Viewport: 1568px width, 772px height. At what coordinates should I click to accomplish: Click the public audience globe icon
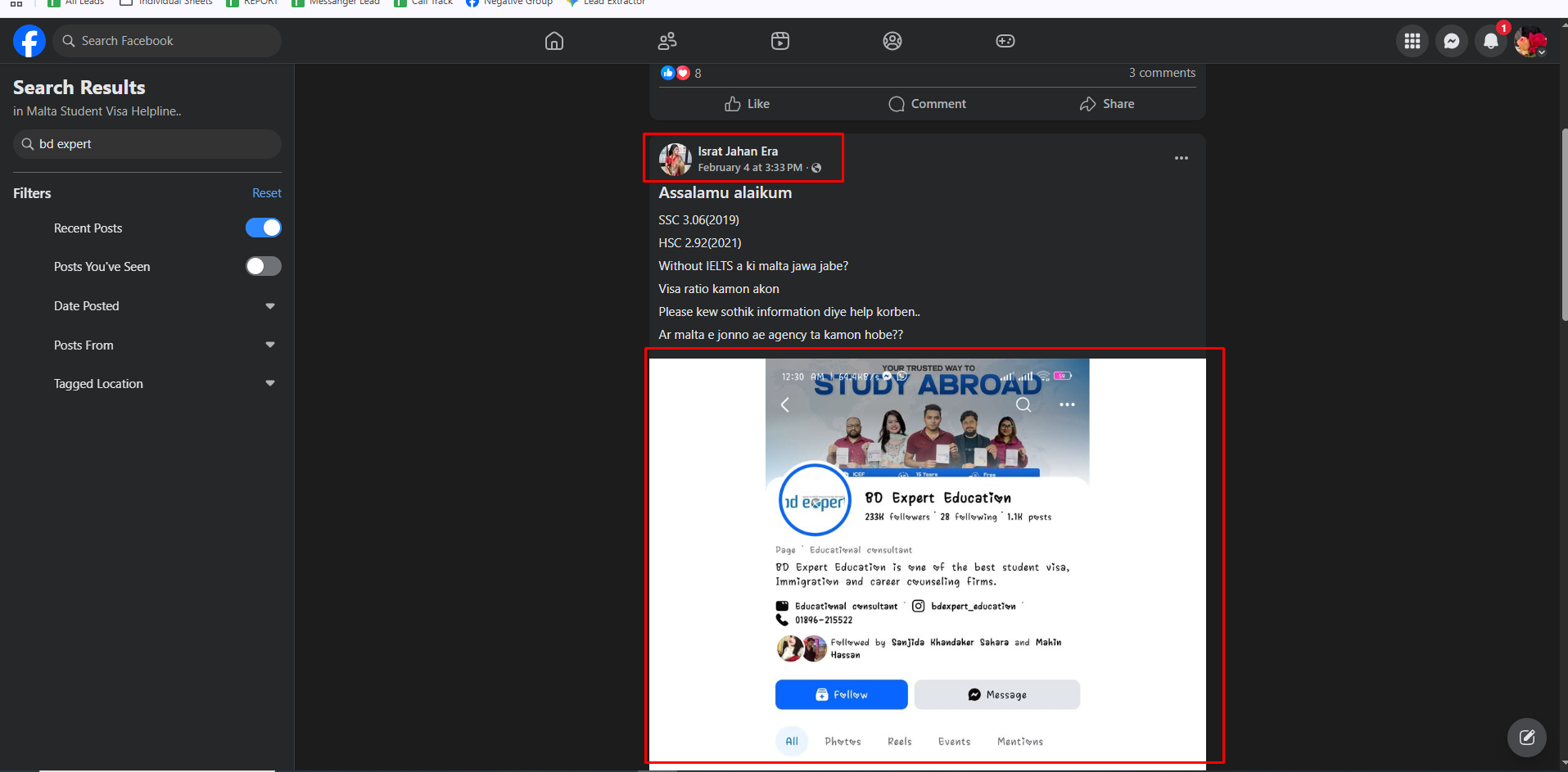(x=816, y=168)
